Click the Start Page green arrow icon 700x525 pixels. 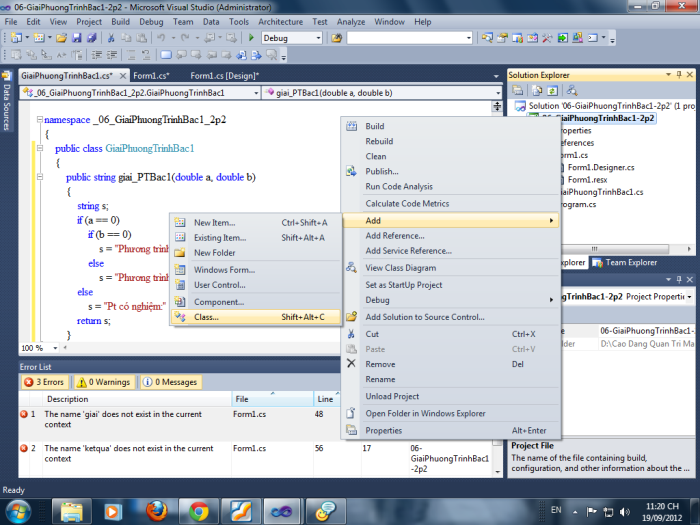click(x=562, y=38)
